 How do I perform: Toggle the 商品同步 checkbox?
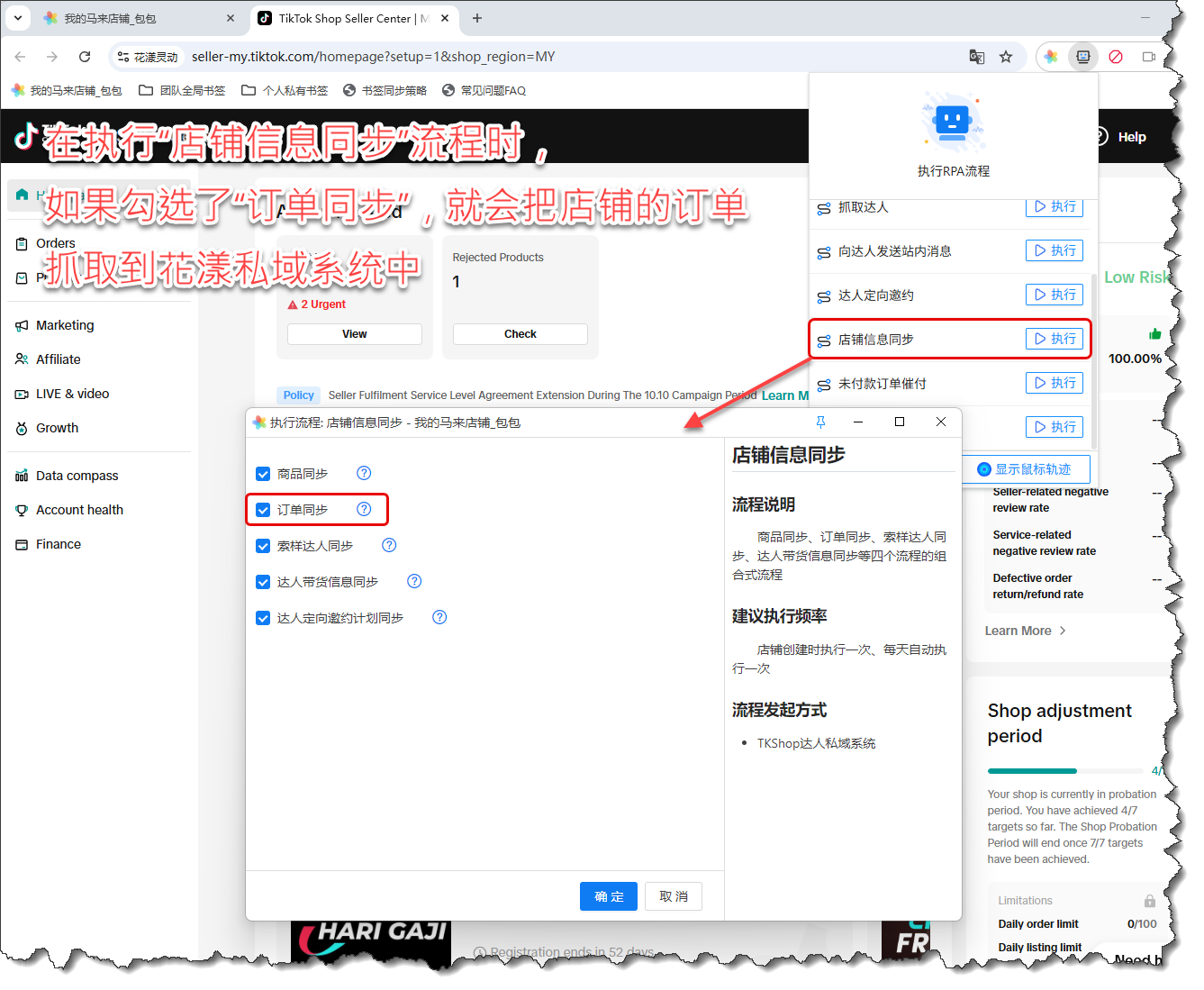[x=263, y=474]
